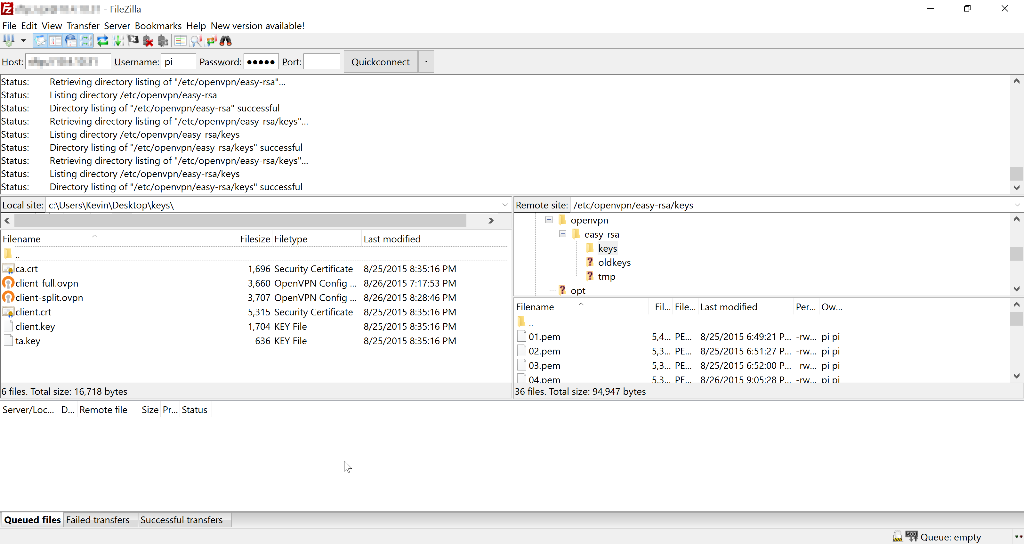Open the View menu
The width and height of the screenshot is (1024, 544).
coord(52,25)
